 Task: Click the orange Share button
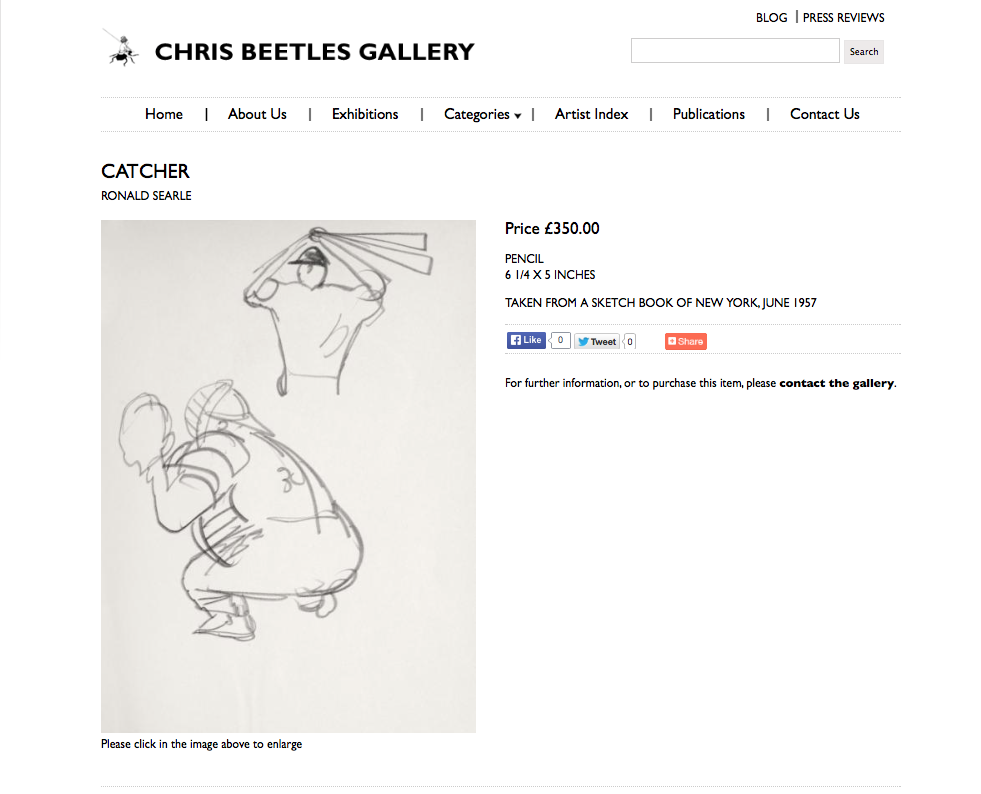[x=685, y=341]
